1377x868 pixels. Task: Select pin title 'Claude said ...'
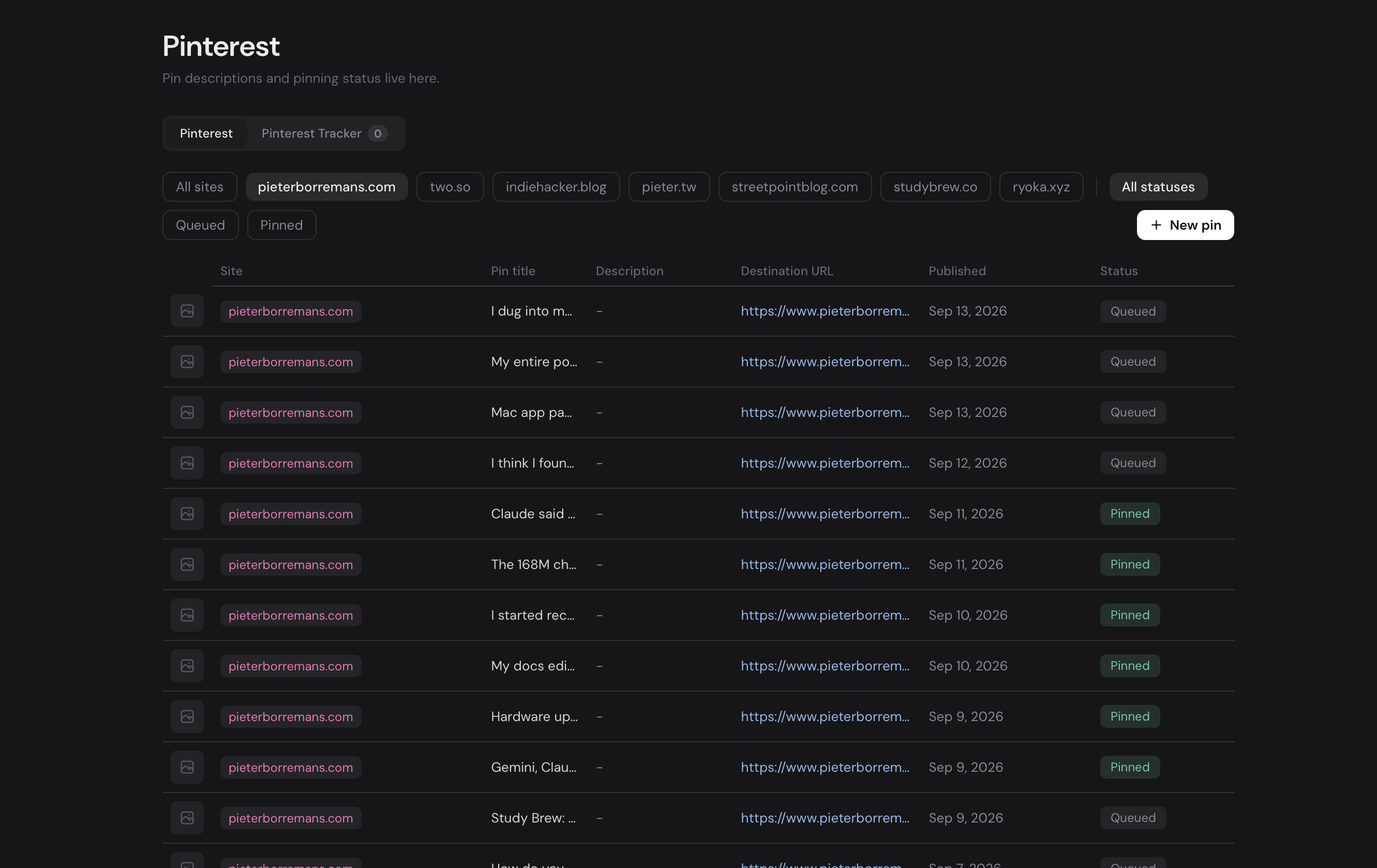coord(533,514)
